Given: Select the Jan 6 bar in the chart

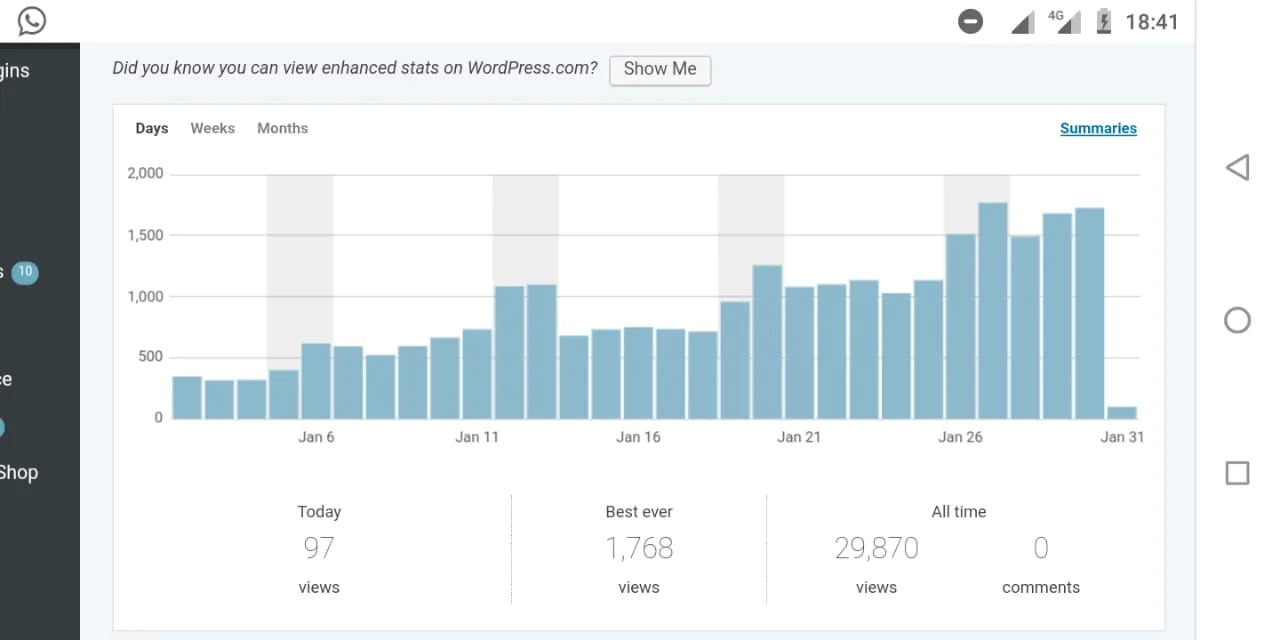Looking at the screenshot, I should (x=316, y=381).
